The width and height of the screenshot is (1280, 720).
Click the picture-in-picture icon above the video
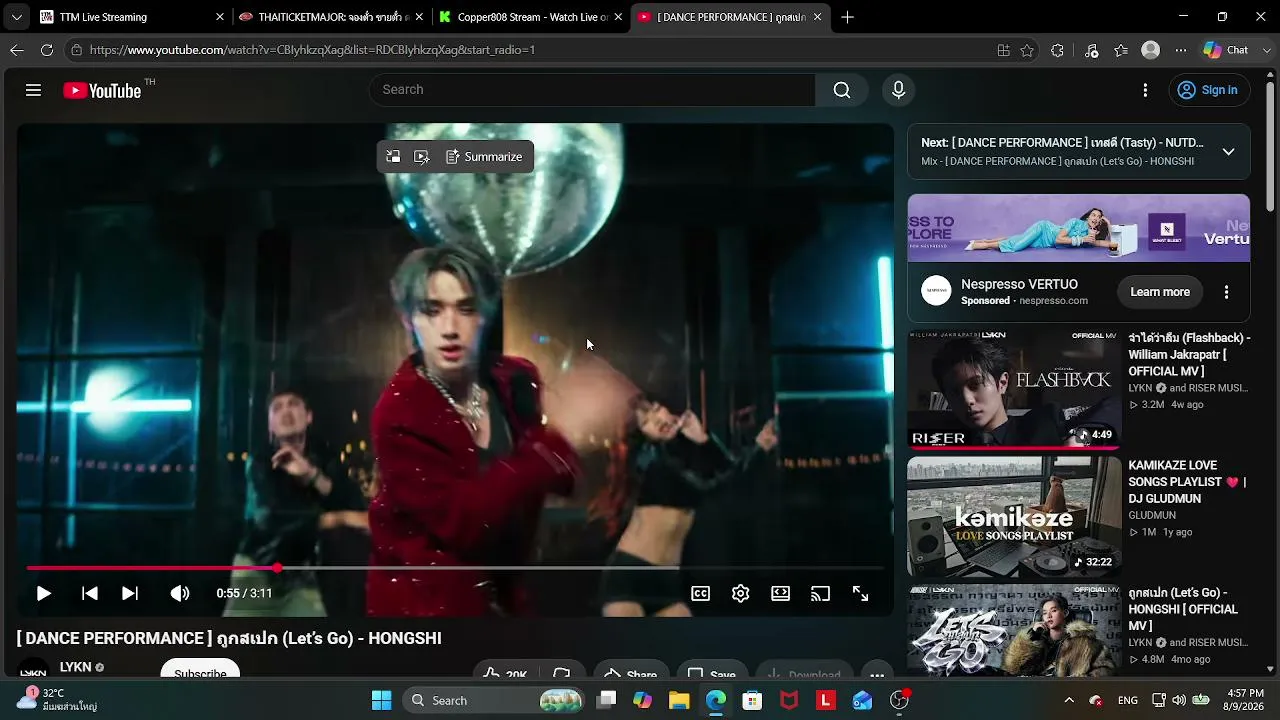393,157
